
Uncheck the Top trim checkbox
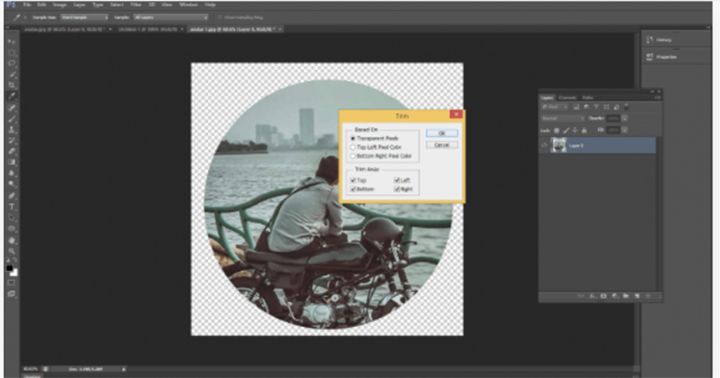click(x=353, y=181)
